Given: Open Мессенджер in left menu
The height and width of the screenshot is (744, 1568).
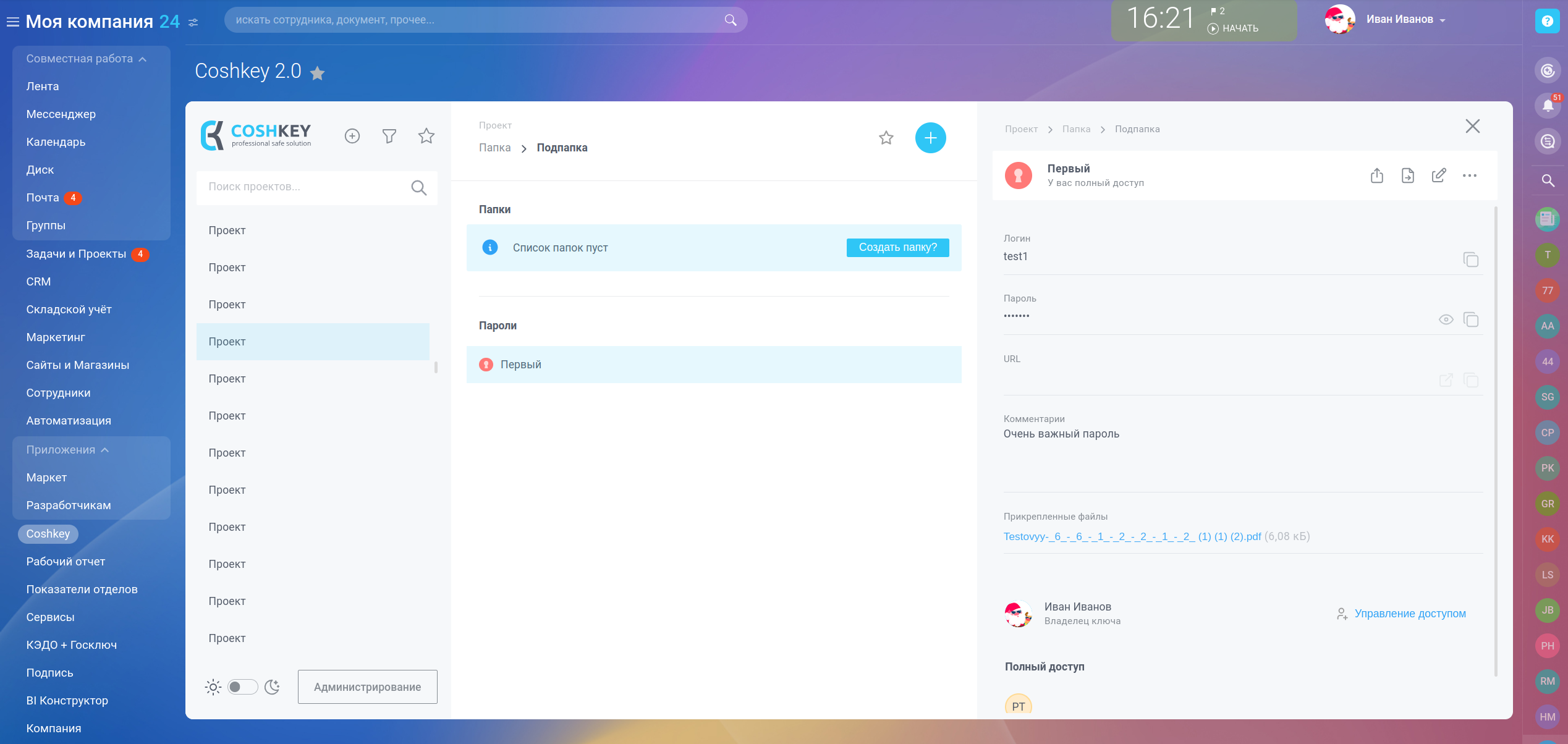Looking at the screenshot, I should (61, 114).
